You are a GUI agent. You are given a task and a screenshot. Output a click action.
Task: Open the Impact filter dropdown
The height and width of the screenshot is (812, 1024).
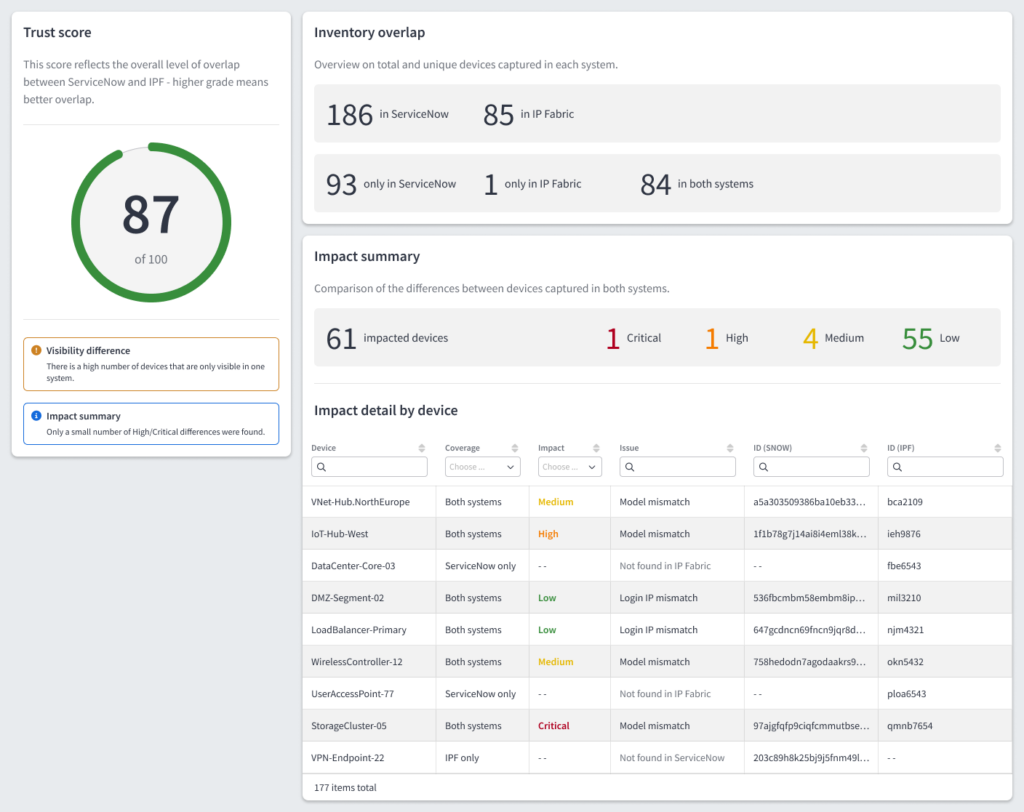[569, 467]
